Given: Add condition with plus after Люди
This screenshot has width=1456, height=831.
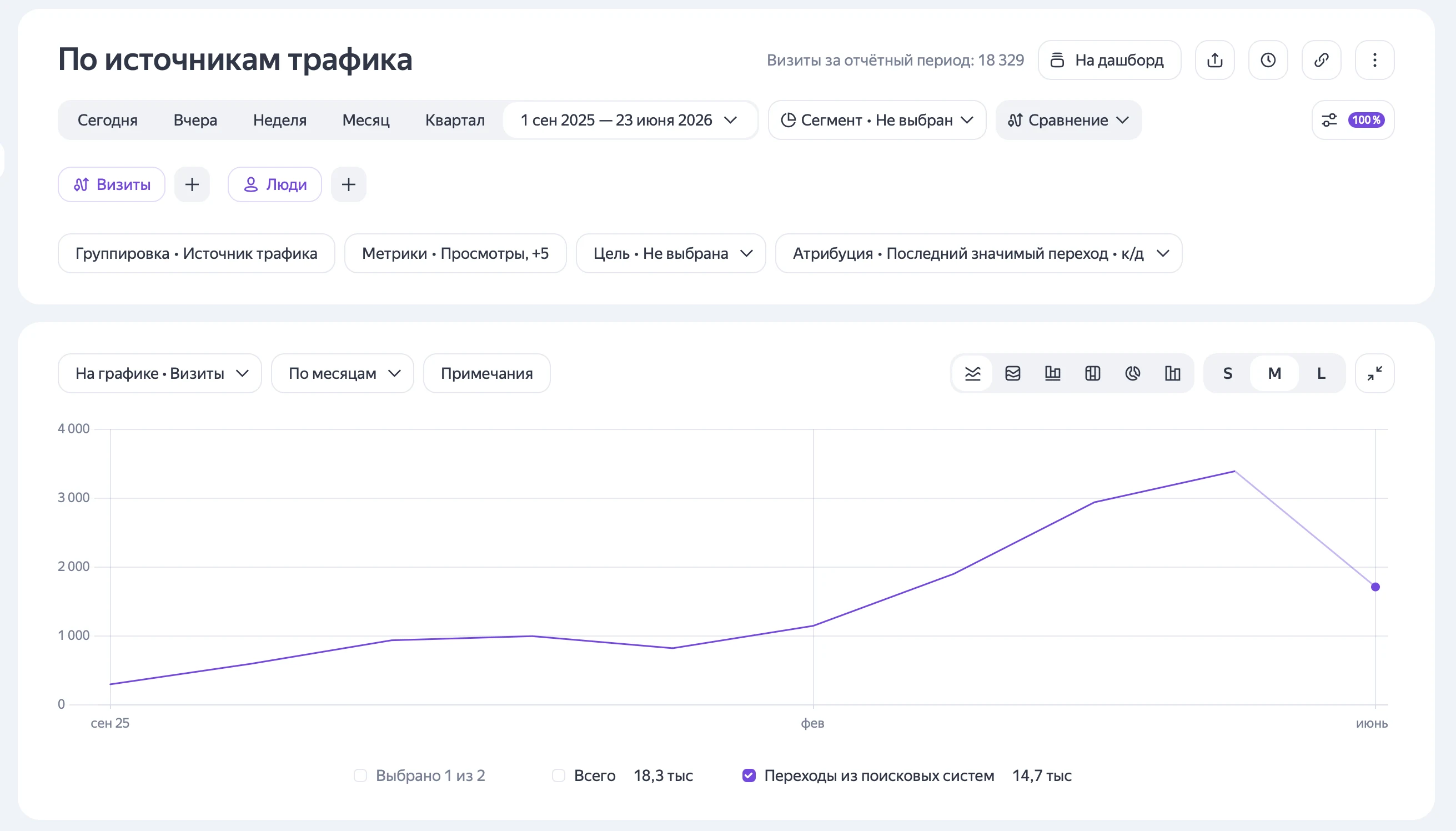Looking at the screenshot, I should pos(349,184).
